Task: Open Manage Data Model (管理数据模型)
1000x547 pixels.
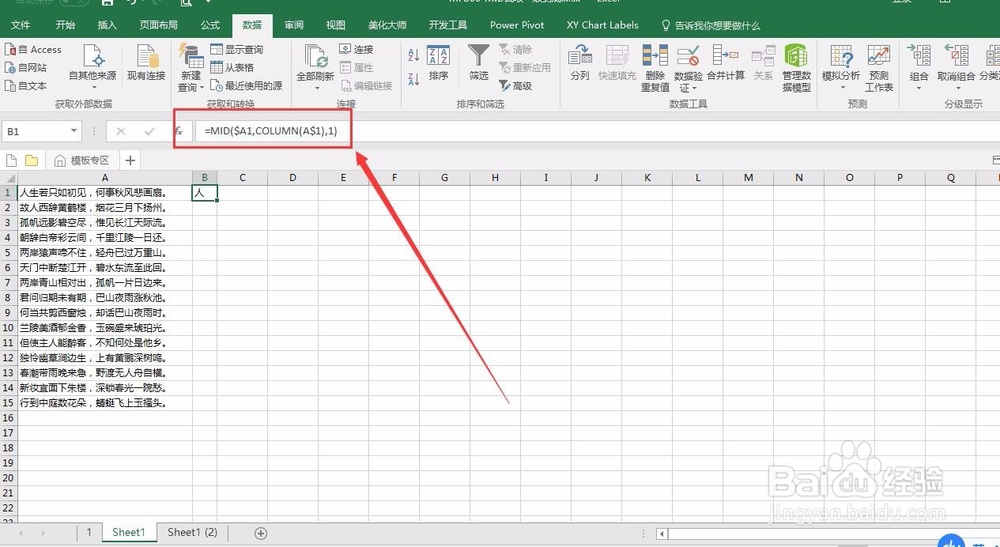Action: 796,68
